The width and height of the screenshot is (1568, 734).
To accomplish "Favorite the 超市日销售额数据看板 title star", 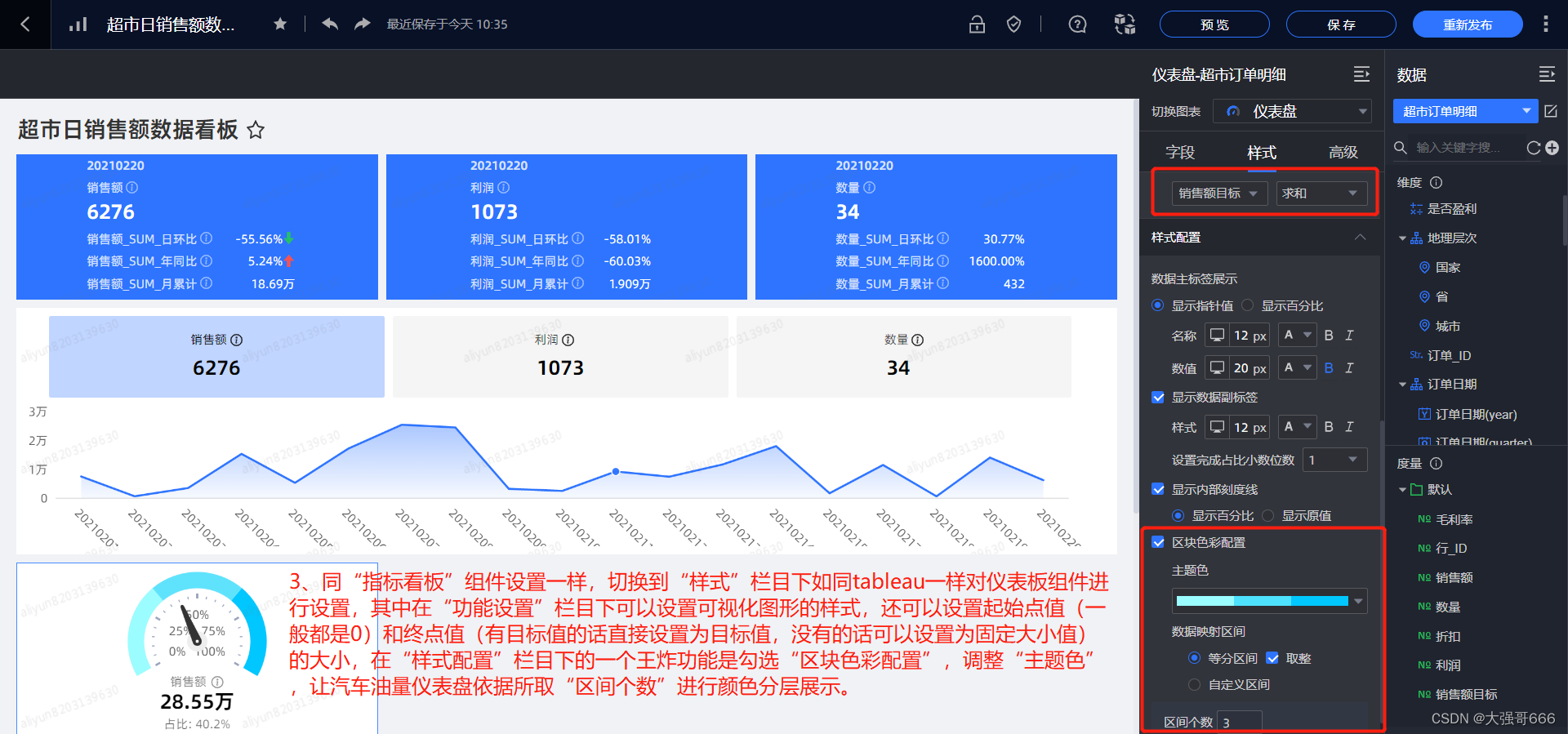I will point(256,130).
